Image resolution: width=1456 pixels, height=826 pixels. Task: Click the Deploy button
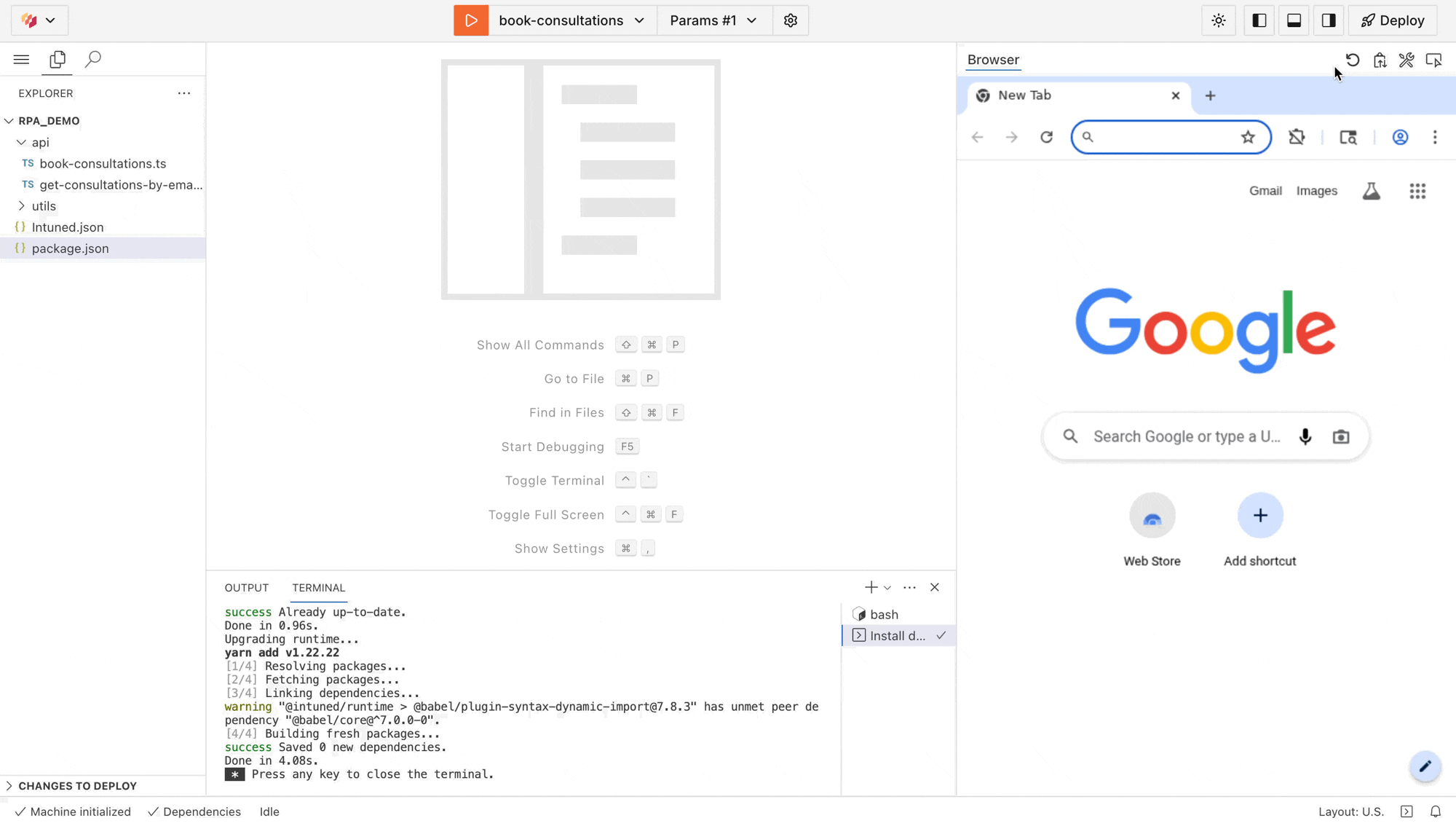click(1393, 20)
